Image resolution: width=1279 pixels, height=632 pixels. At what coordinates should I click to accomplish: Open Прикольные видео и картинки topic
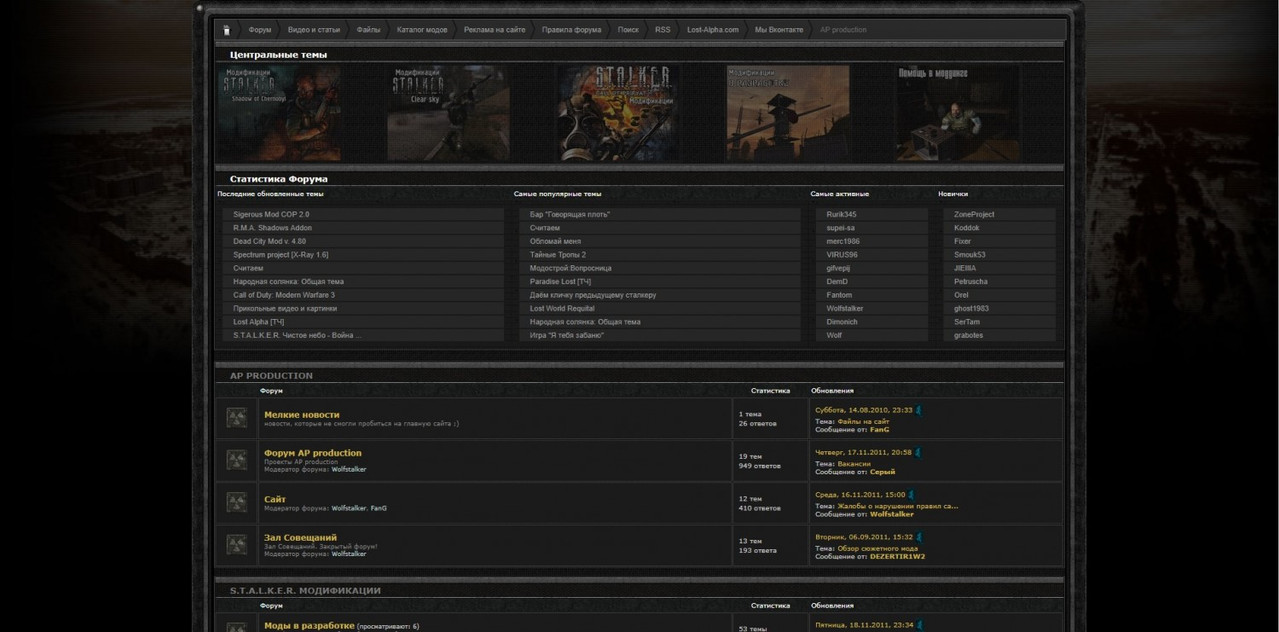(x=285, y=309)
